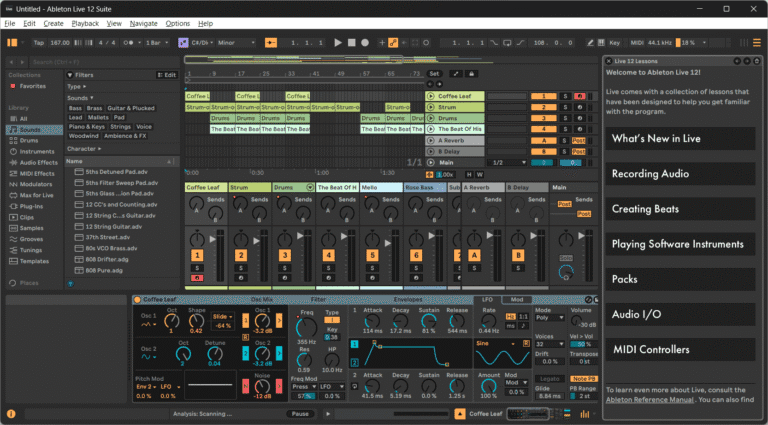Open the 1 Bar quantization dropdown
The height and width of the screenshot is (425, 768).
(157, 43)
